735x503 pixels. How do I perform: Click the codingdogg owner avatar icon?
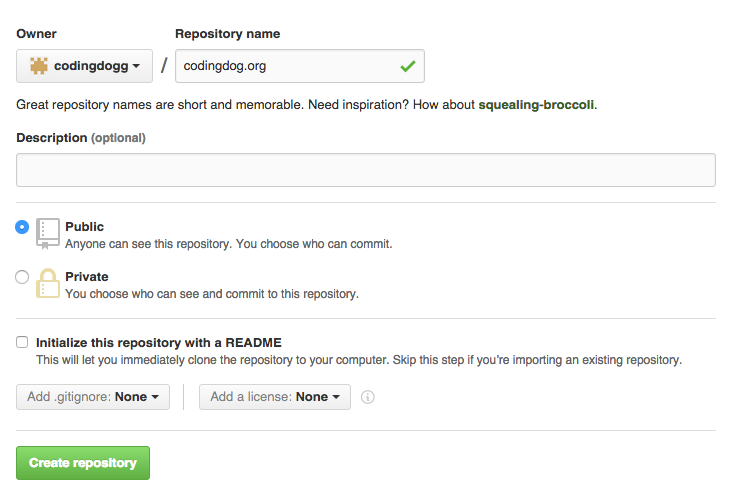pyautogui.click(x=39, y=66)
